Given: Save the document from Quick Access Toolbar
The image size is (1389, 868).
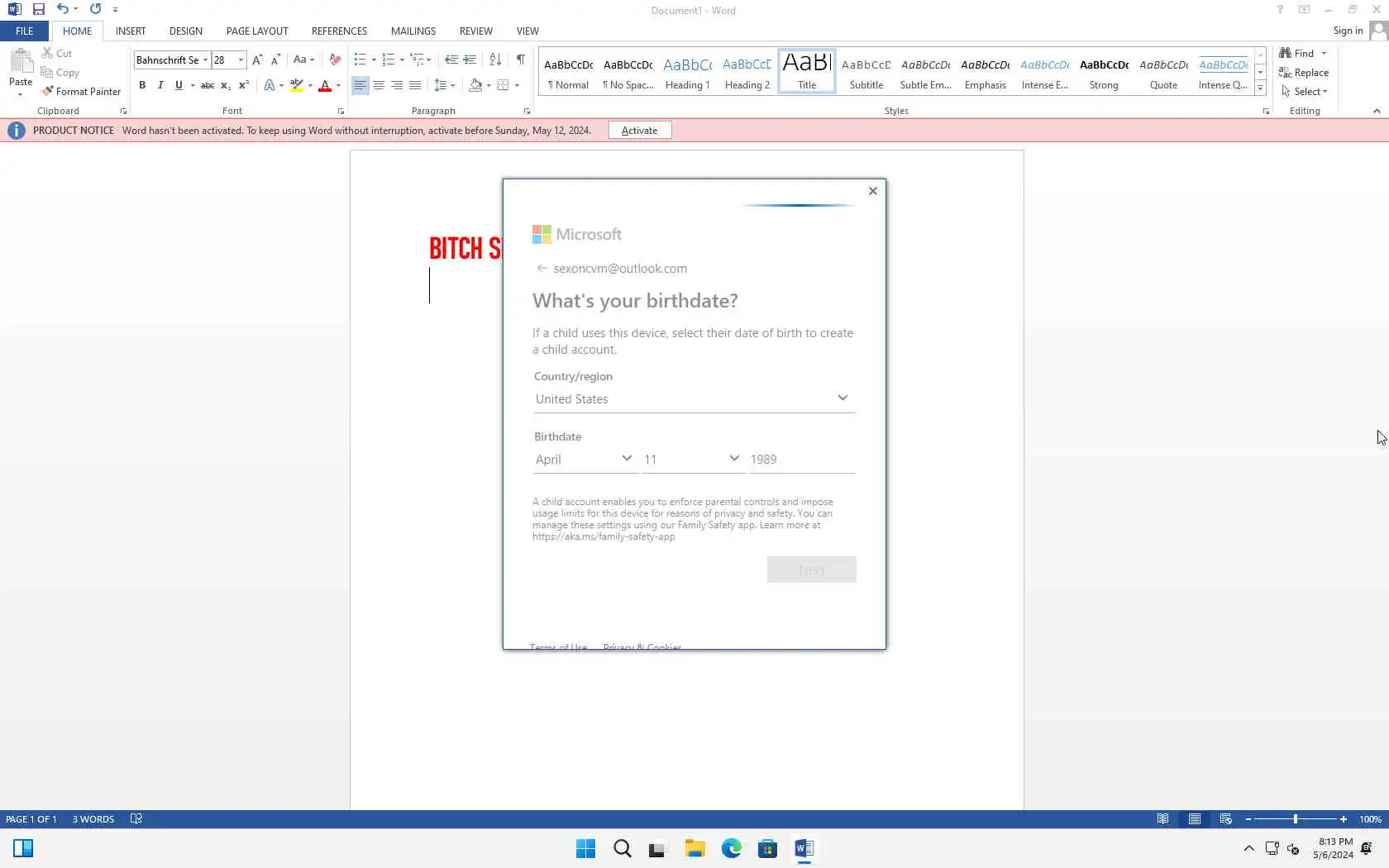Looking at the screenshot, I should (38, 9).
